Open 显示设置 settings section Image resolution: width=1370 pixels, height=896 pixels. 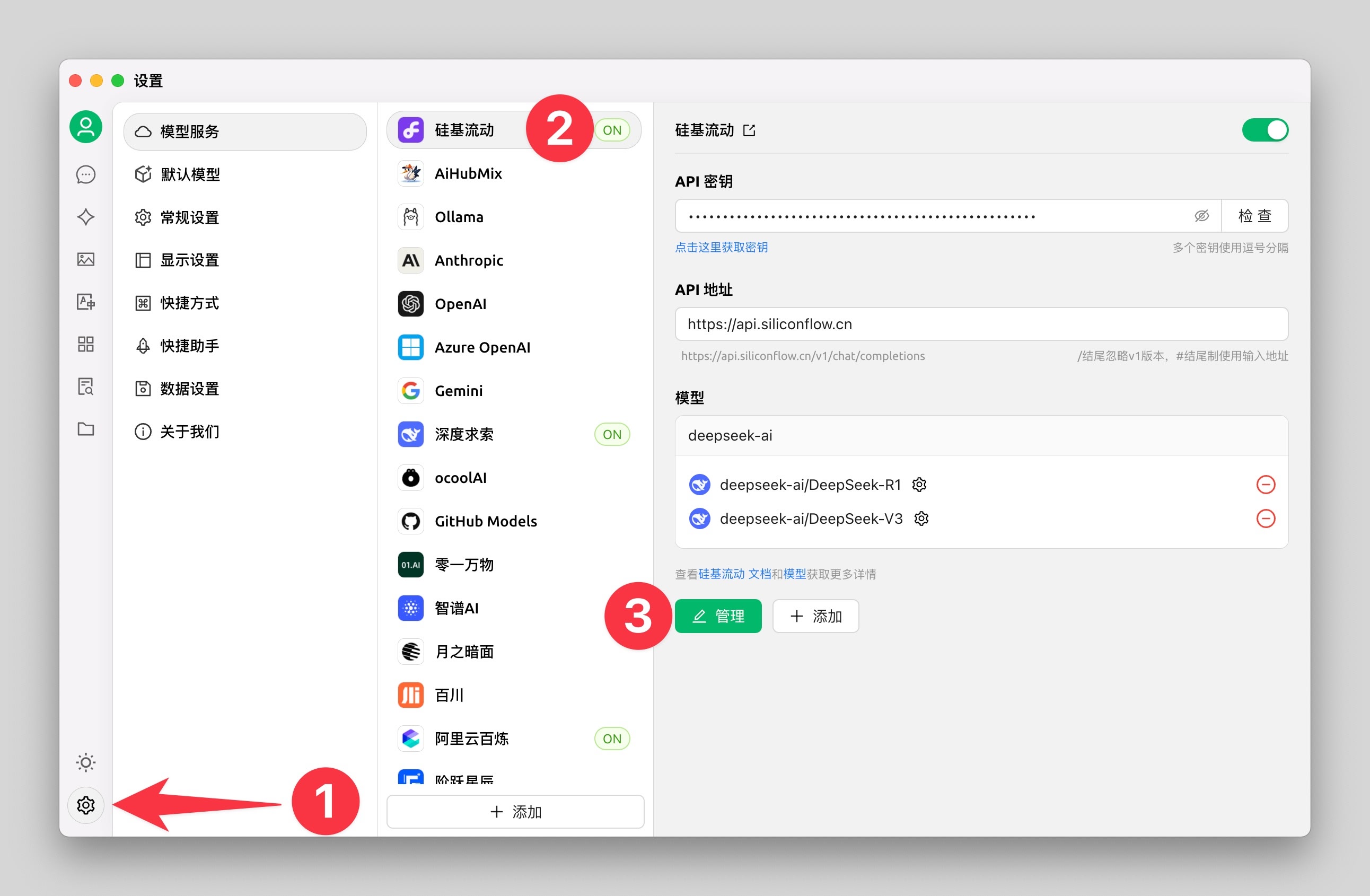click(244, 260)
